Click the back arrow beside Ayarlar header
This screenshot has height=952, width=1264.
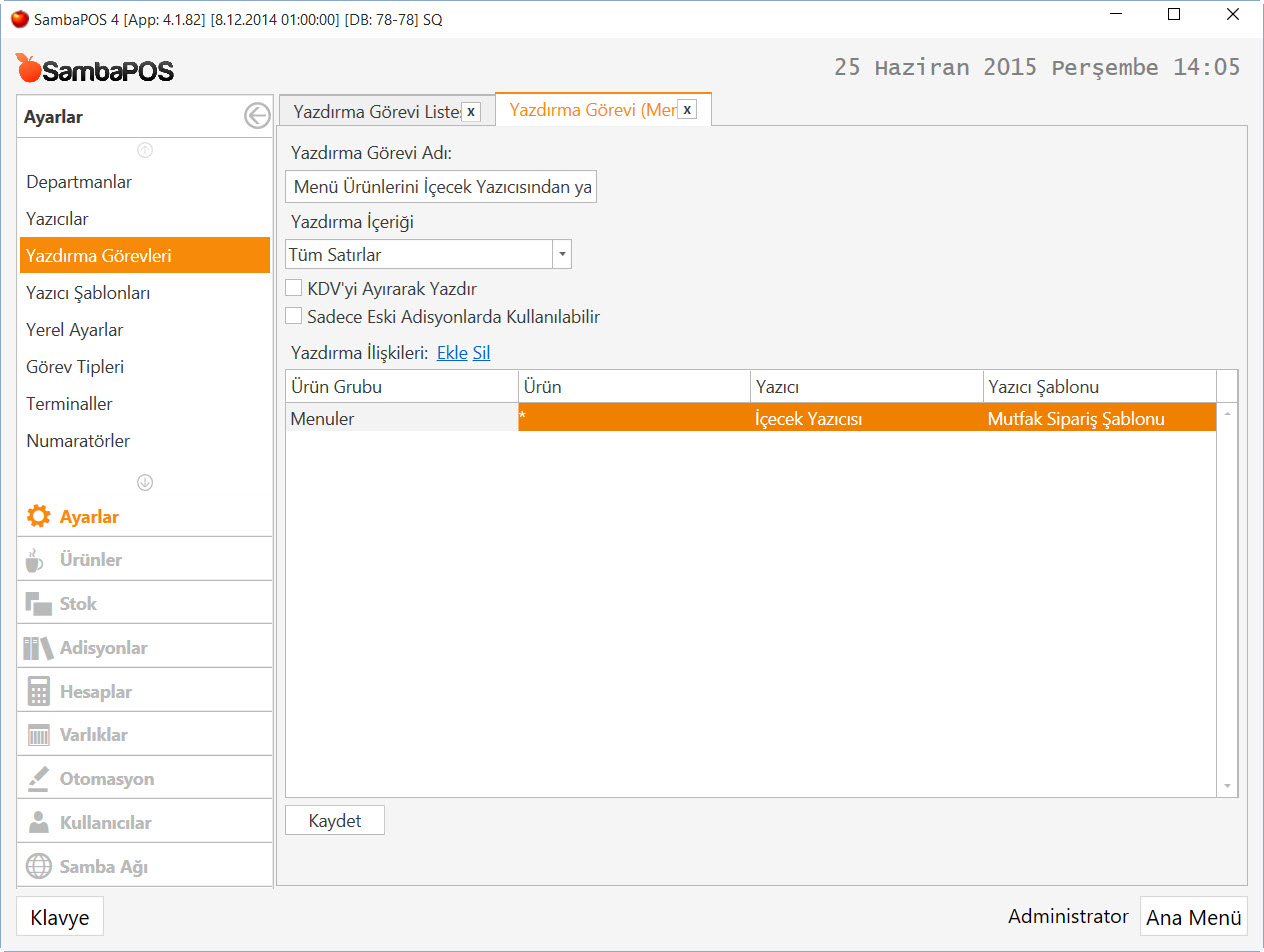pyautogui.click(x=257, y=117)
